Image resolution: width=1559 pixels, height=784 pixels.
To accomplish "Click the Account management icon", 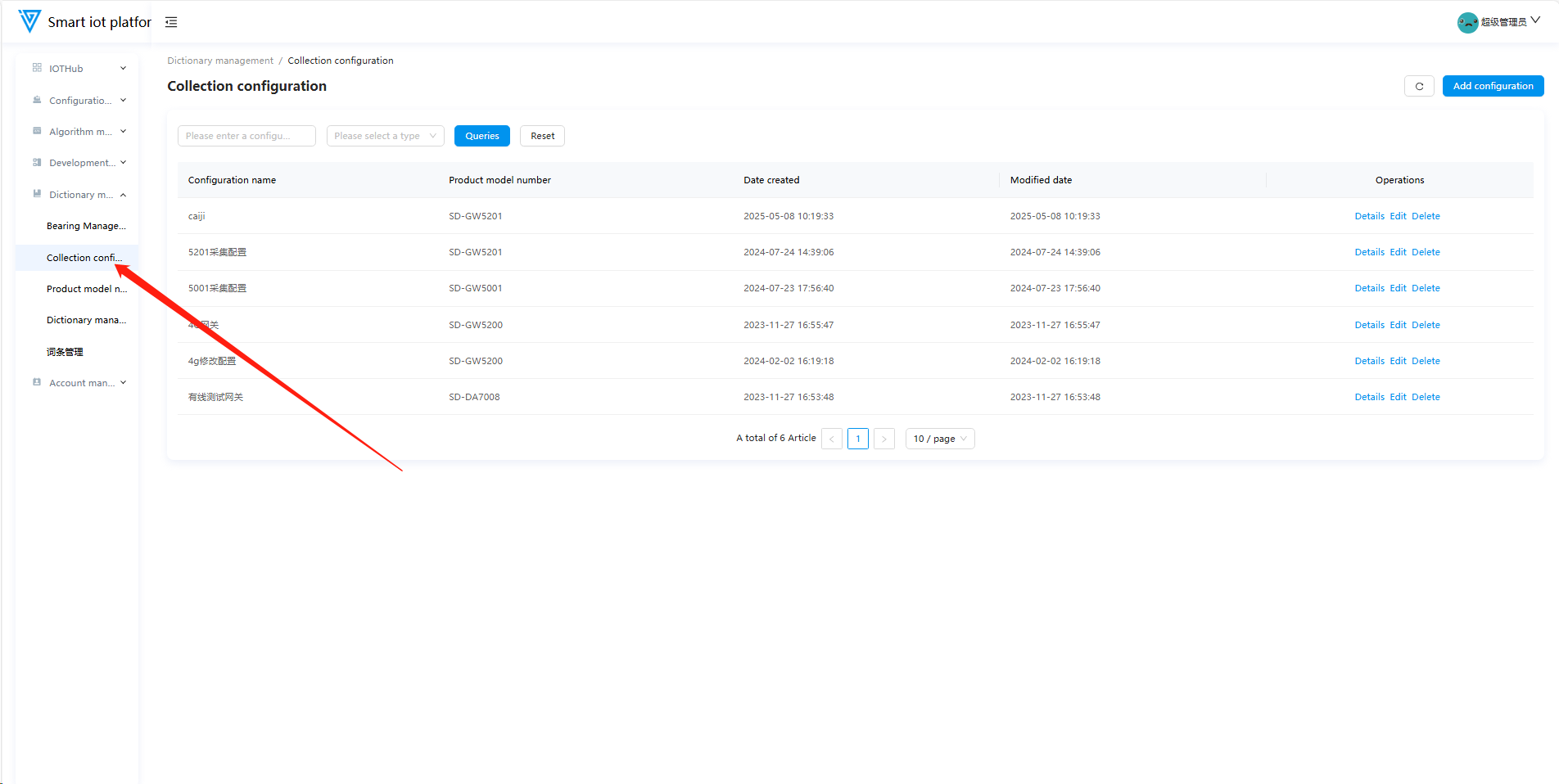I will [x=37, y=382].
